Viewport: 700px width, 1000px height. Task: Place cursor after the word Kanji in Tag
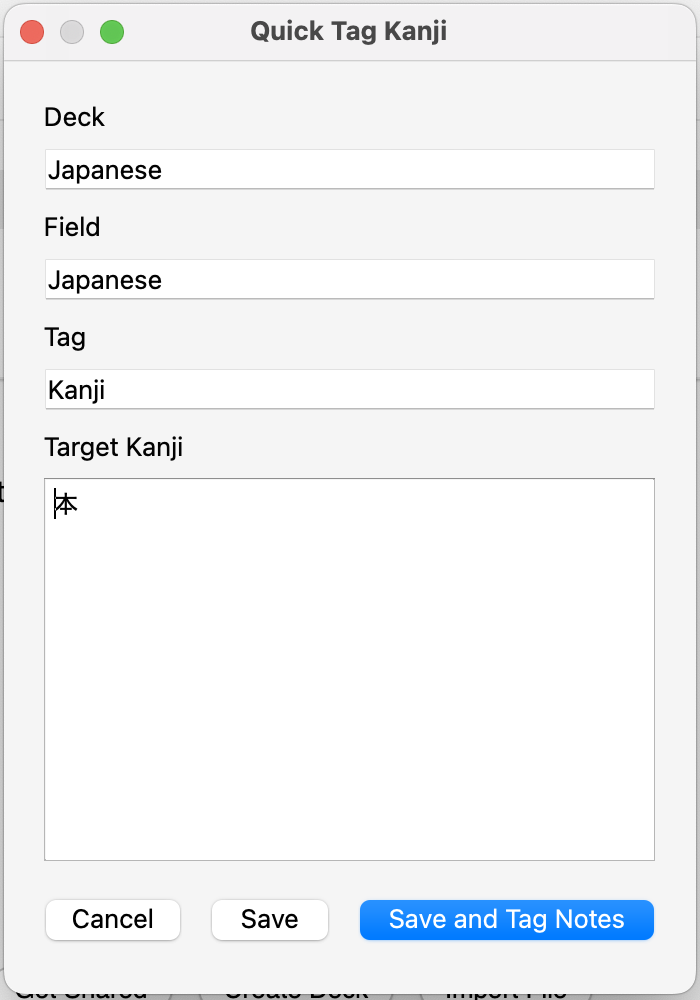[x=107, y=390]
